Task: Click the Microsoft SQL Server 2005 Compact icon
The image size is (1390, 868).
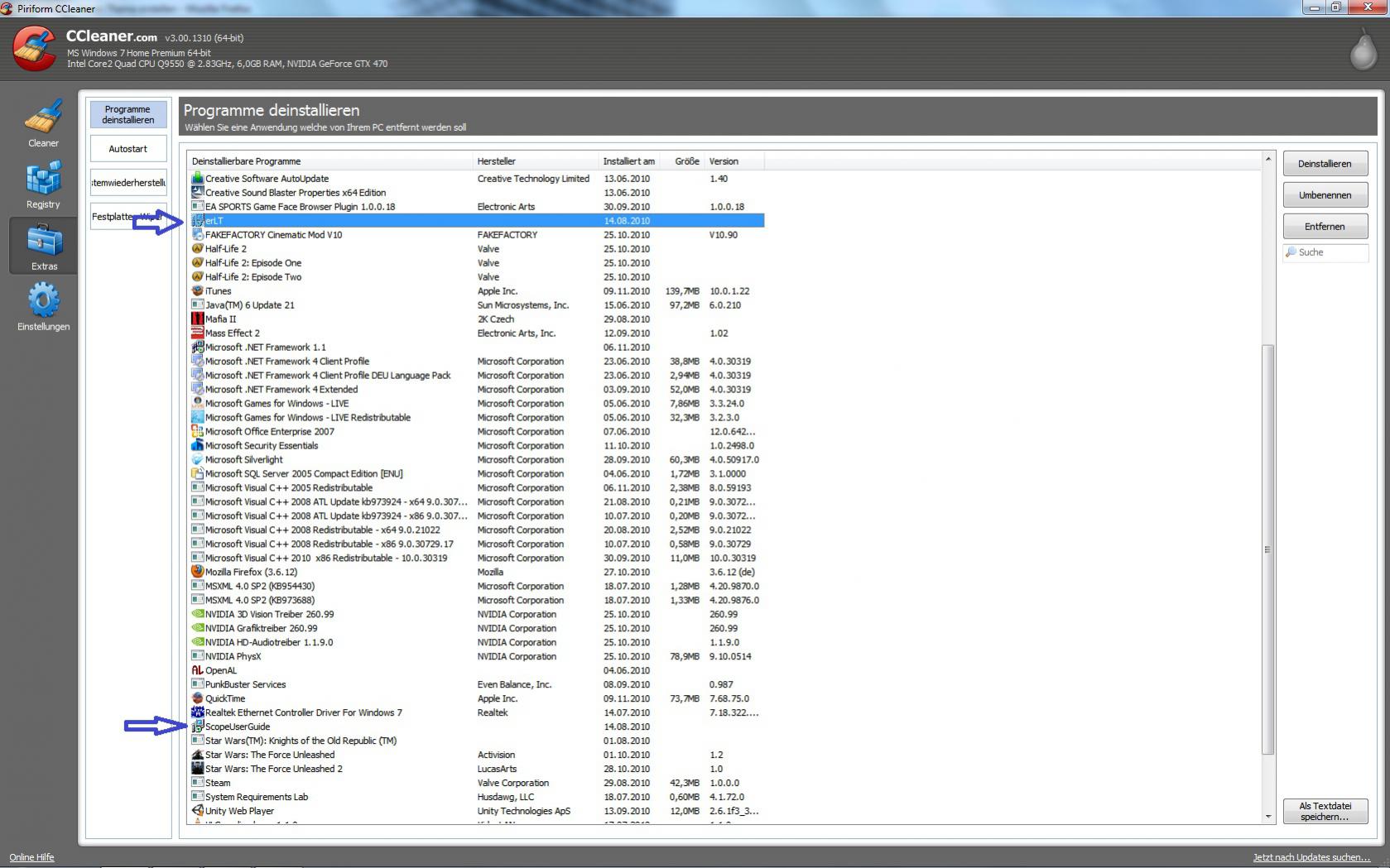Action: pos(197,474)
